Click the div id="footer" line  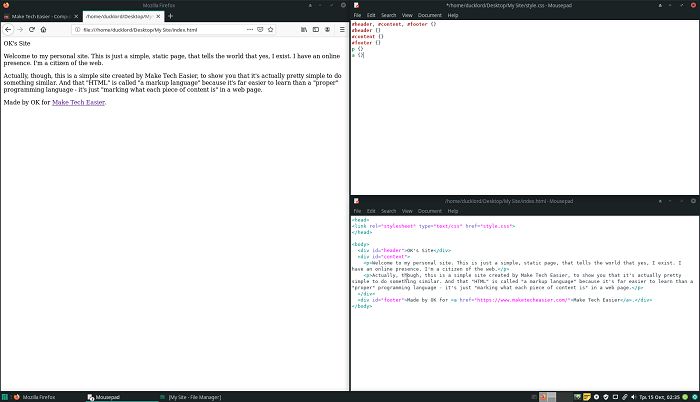click(x=504, y=300)
